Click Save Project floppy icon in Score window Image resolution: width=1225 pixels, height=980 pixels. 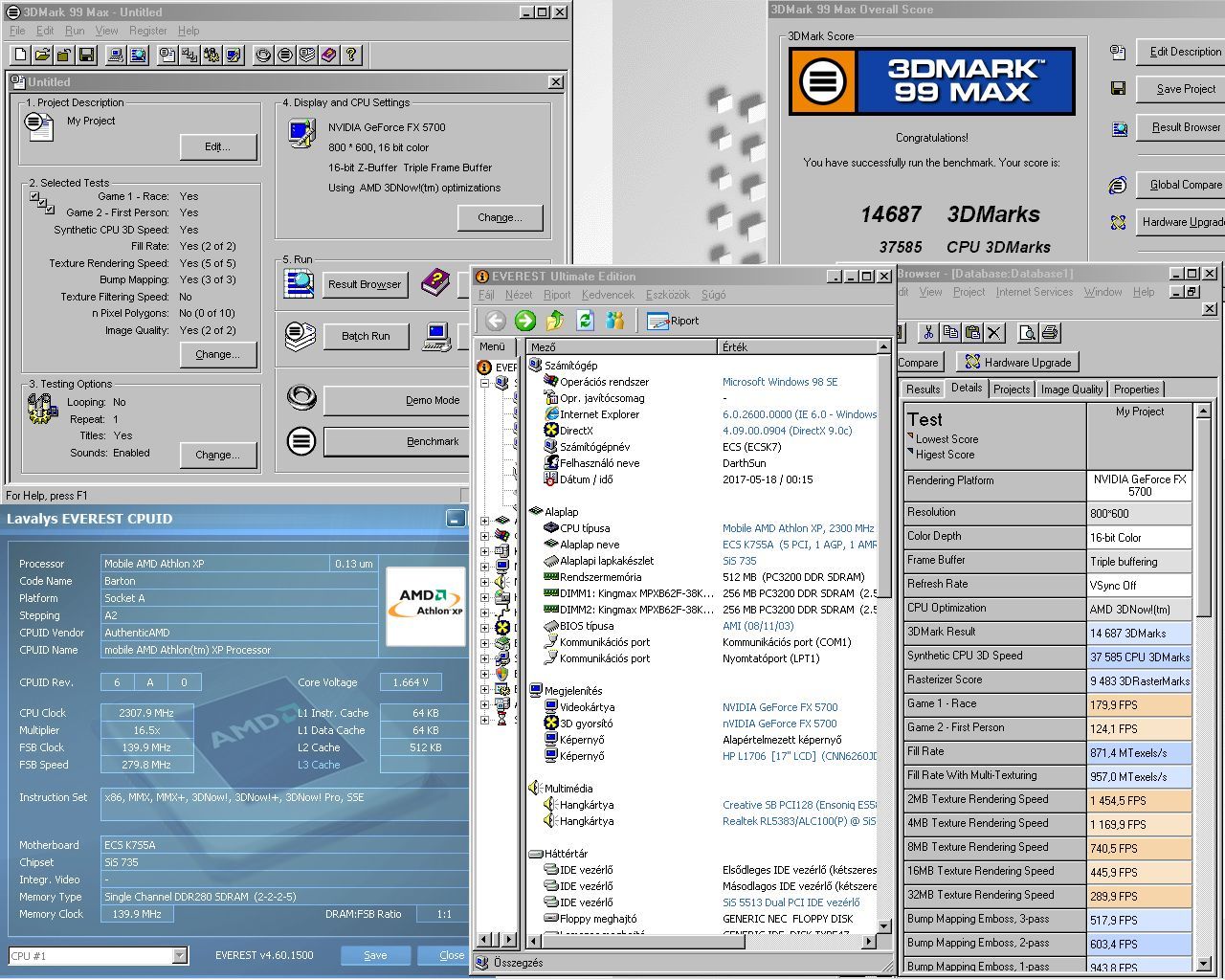1118,89
